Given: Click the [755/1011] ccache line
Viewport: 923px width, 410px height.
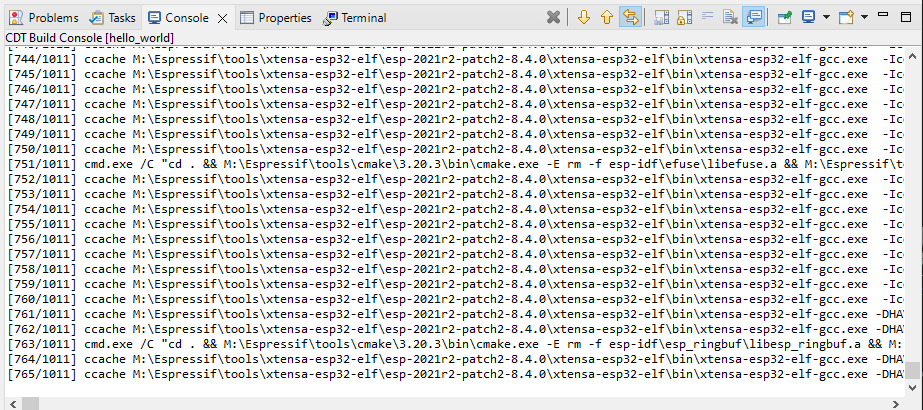Looking at the screenshot, I should coord(456,224).
